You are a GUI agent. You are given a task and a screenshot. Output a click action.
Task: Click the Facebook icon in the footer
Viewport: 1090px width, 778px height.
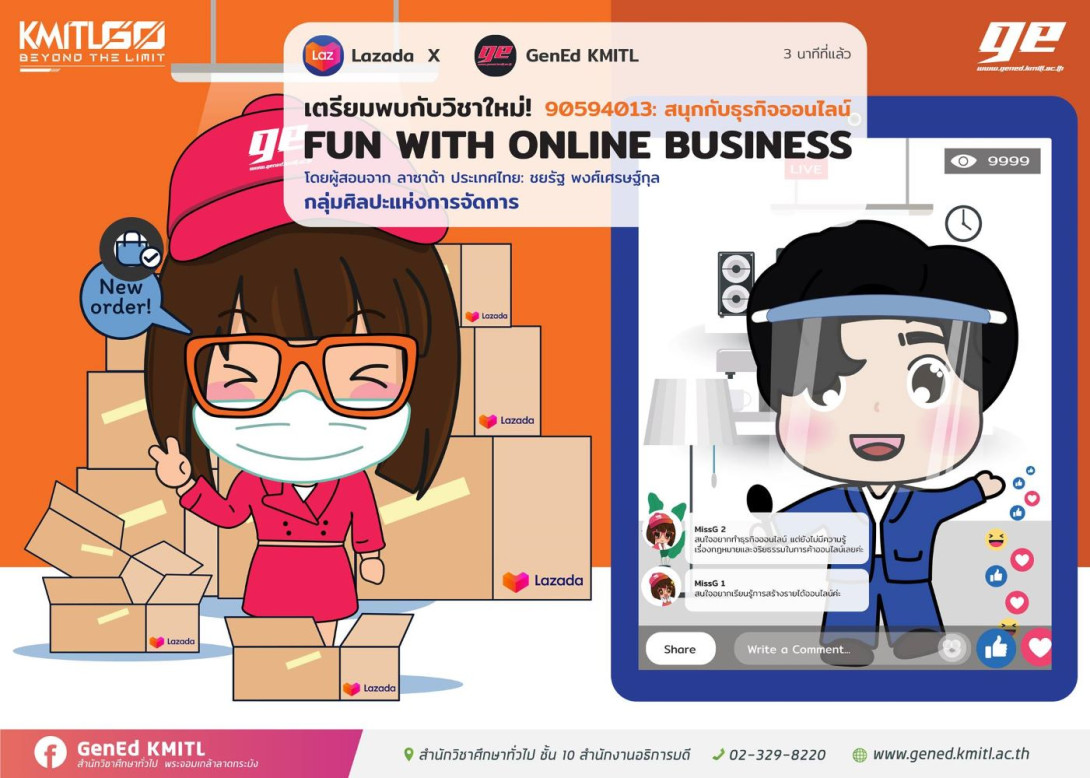50,753
